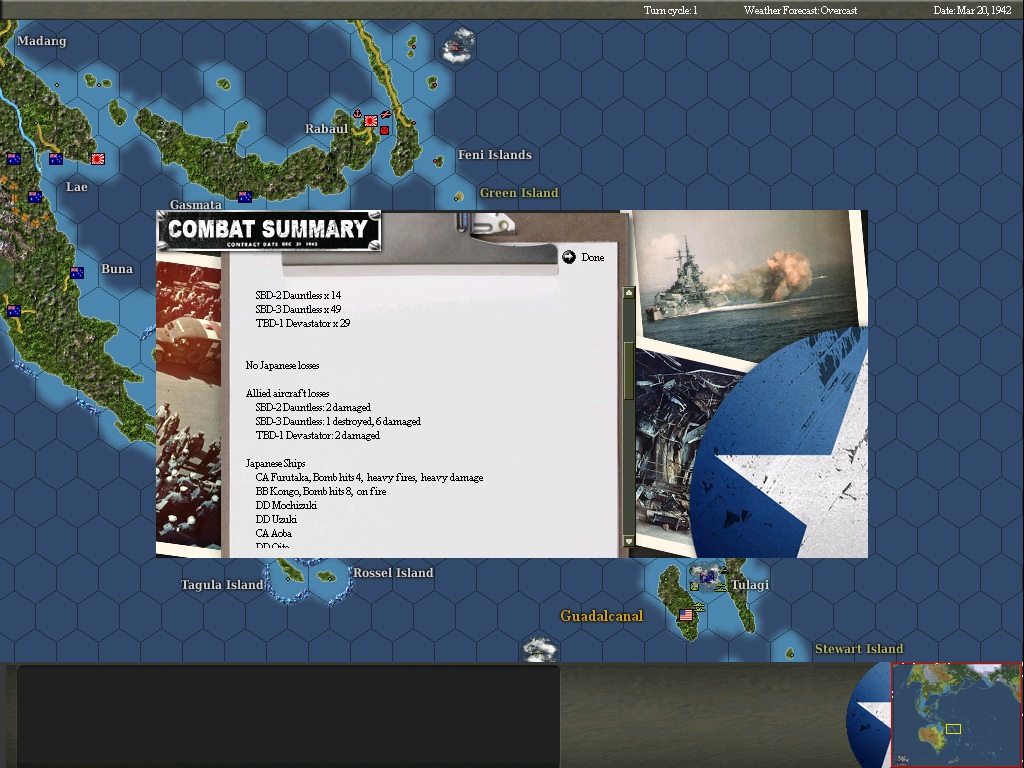Click the 'No Japanese losses' line
Viewport: 1024px width, 768px height.
tap(282, 365)
